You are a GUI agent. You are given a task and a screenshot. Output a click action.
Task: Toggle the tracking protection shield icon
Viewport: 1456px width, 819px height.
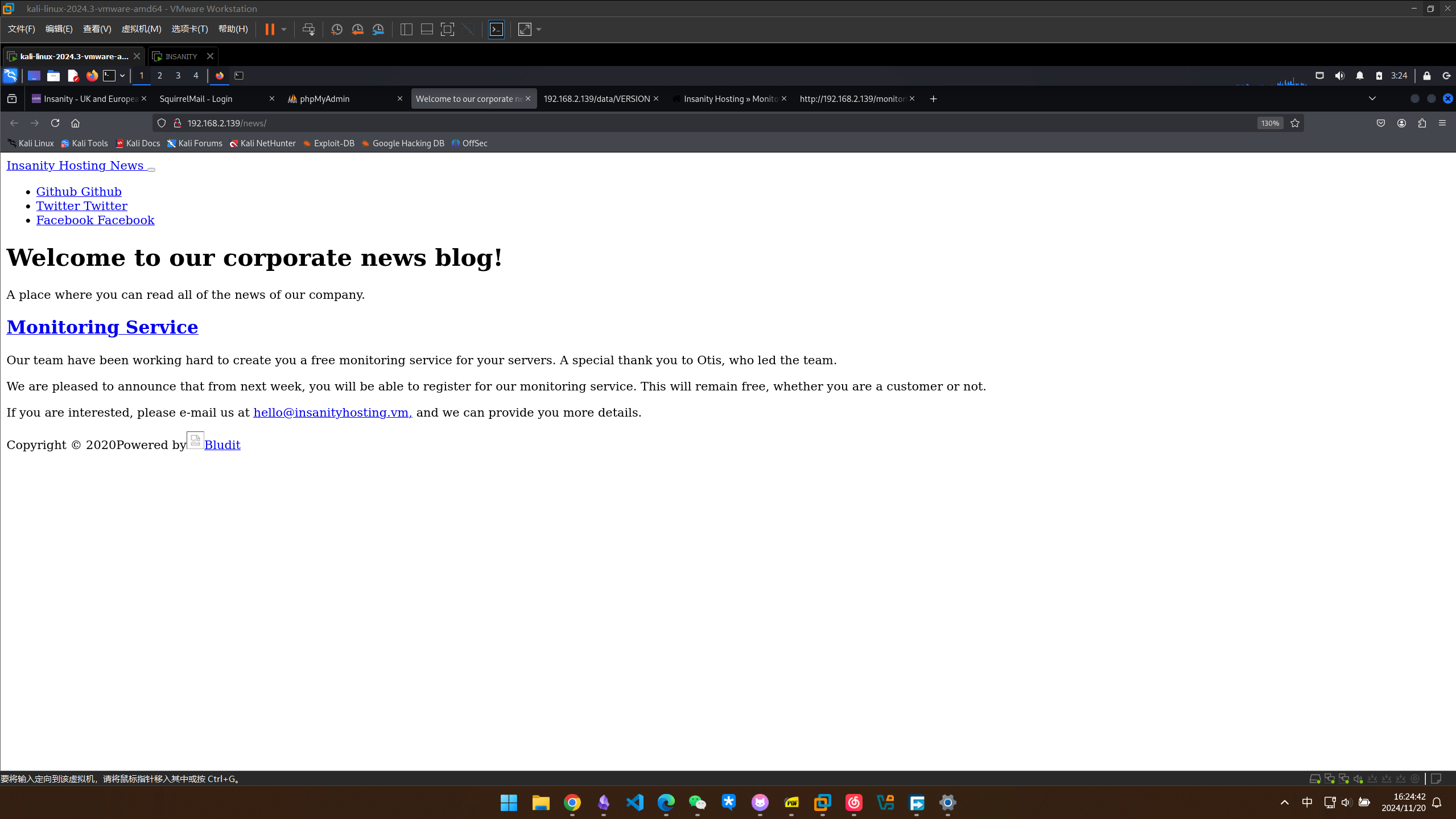[x=162, y=123]
